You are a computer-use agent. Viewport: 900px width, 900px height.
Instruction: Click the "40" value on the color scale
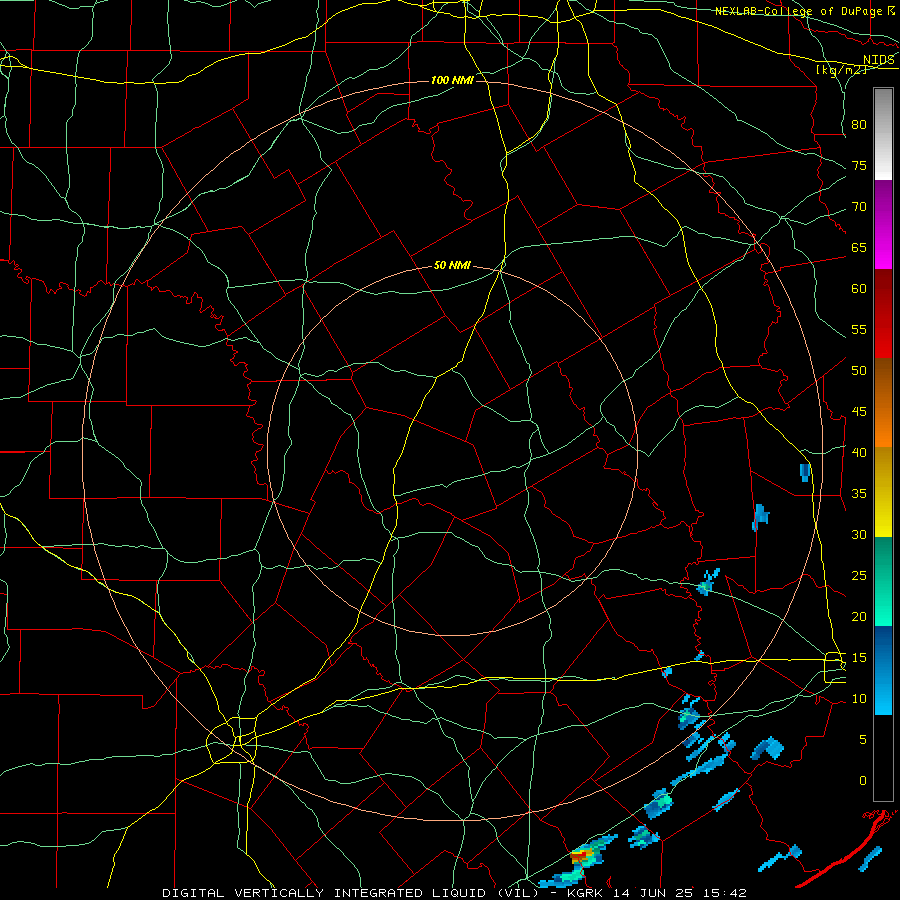pos(859,452)
